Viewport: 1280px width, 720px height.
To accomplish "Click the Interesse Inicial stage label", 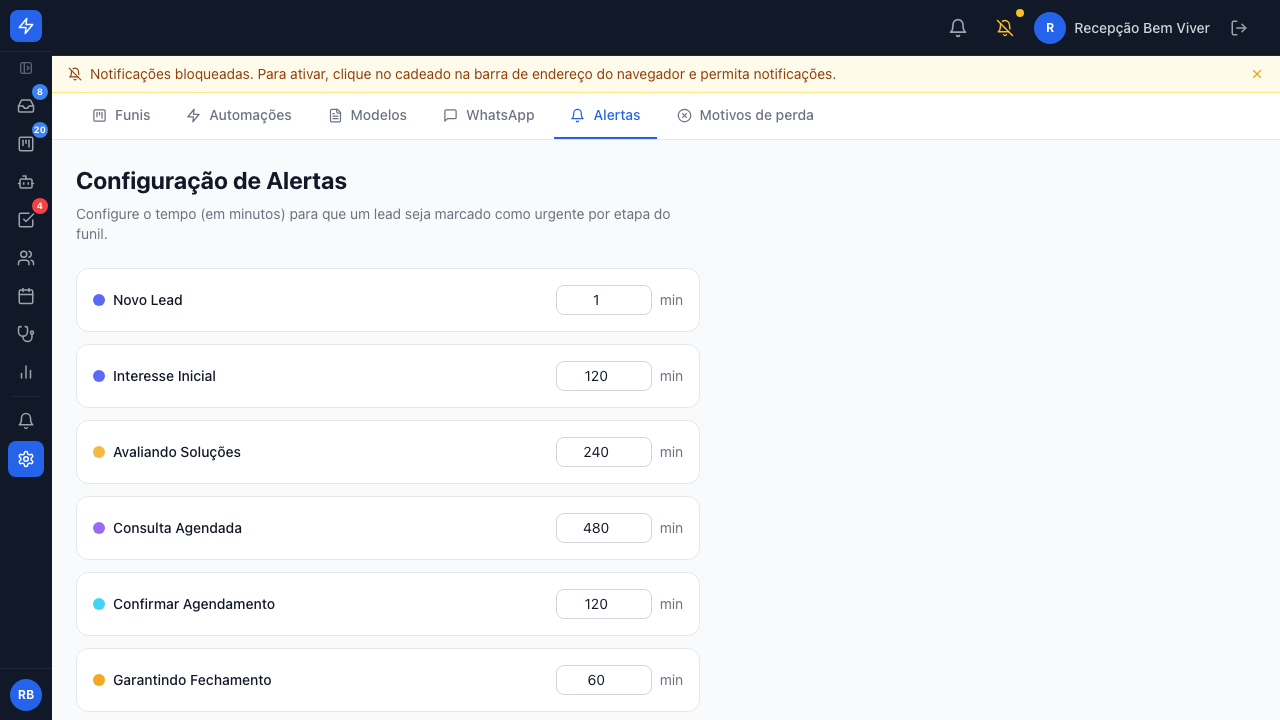I will point(164,376).
